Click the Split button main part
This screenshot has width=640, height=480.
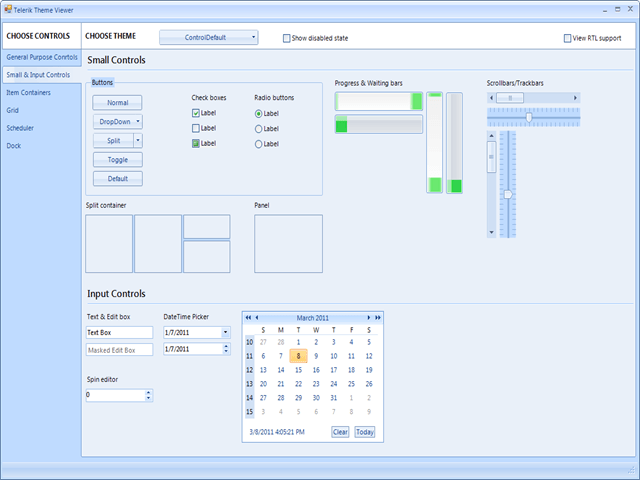click(x=113, y=140)
